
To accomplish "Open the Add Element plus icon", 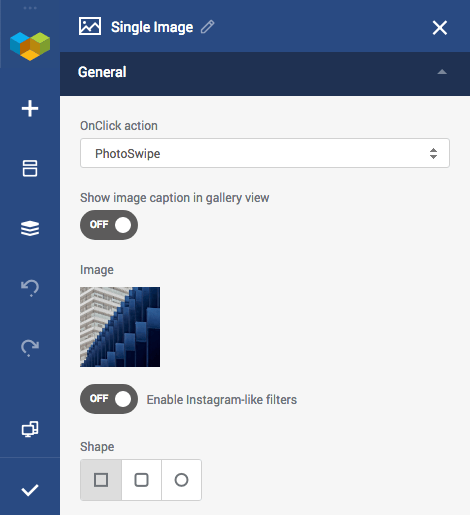I will click(30, 109).
